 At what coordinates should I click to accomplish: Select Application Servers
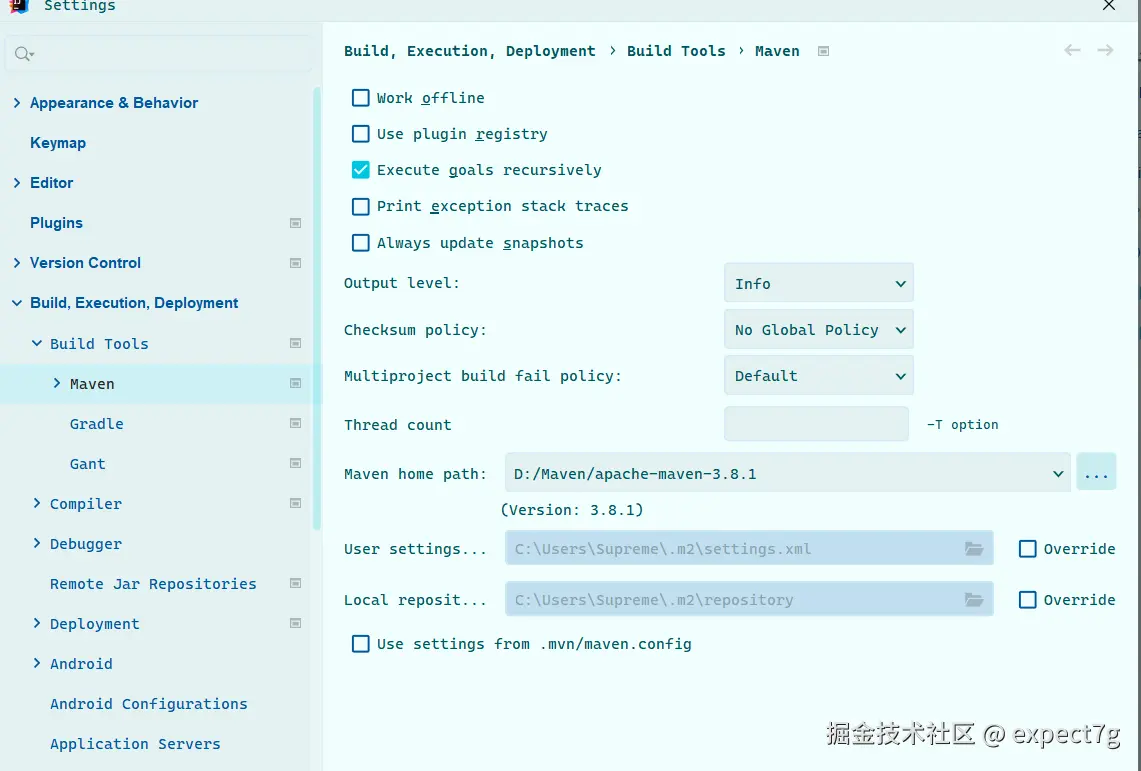[135, 743]
